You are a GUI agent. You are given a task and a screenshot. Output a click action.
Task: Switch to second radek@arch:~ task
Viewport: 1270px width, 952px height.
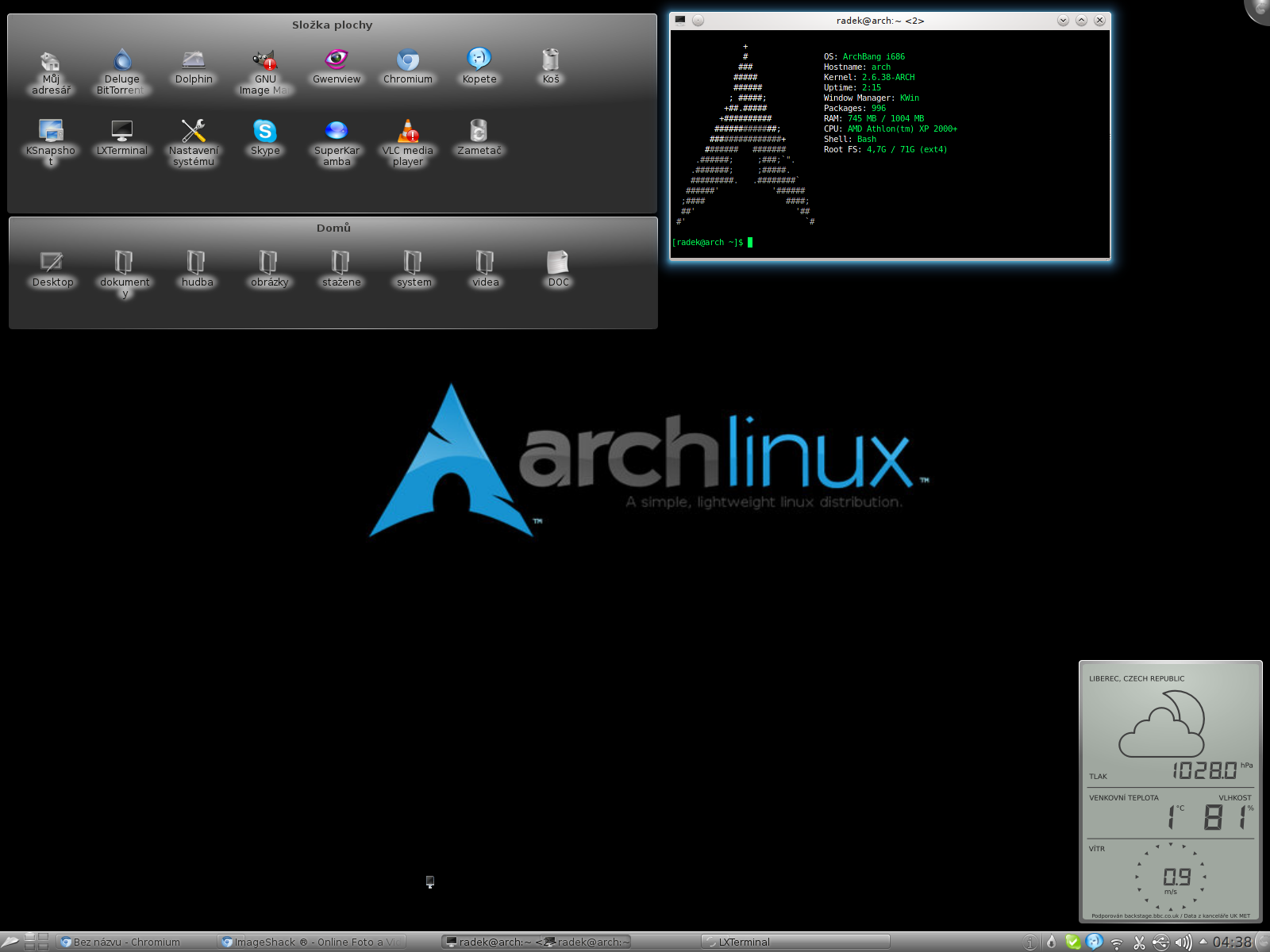(x=586, y=942)
